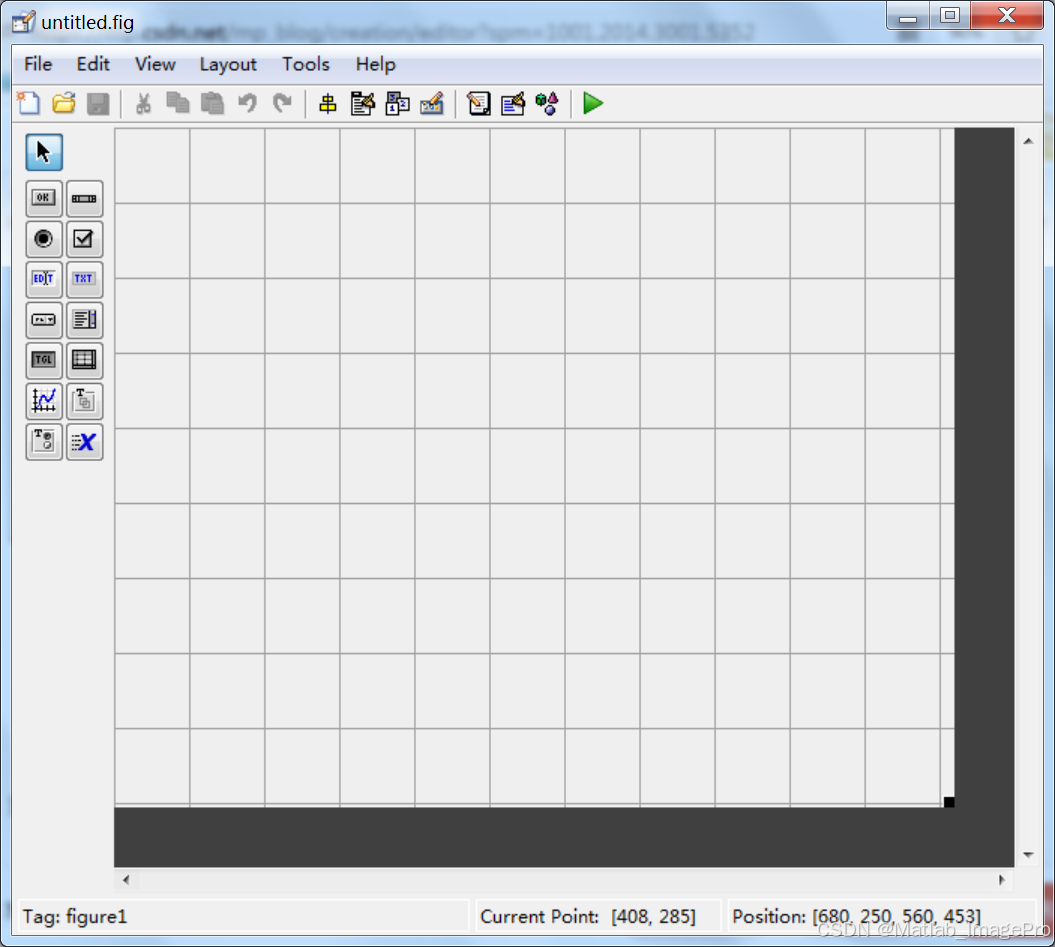The image size is (1055, 947).
Task: Maximize the untitled.fig window
Action: coord(949,15)
